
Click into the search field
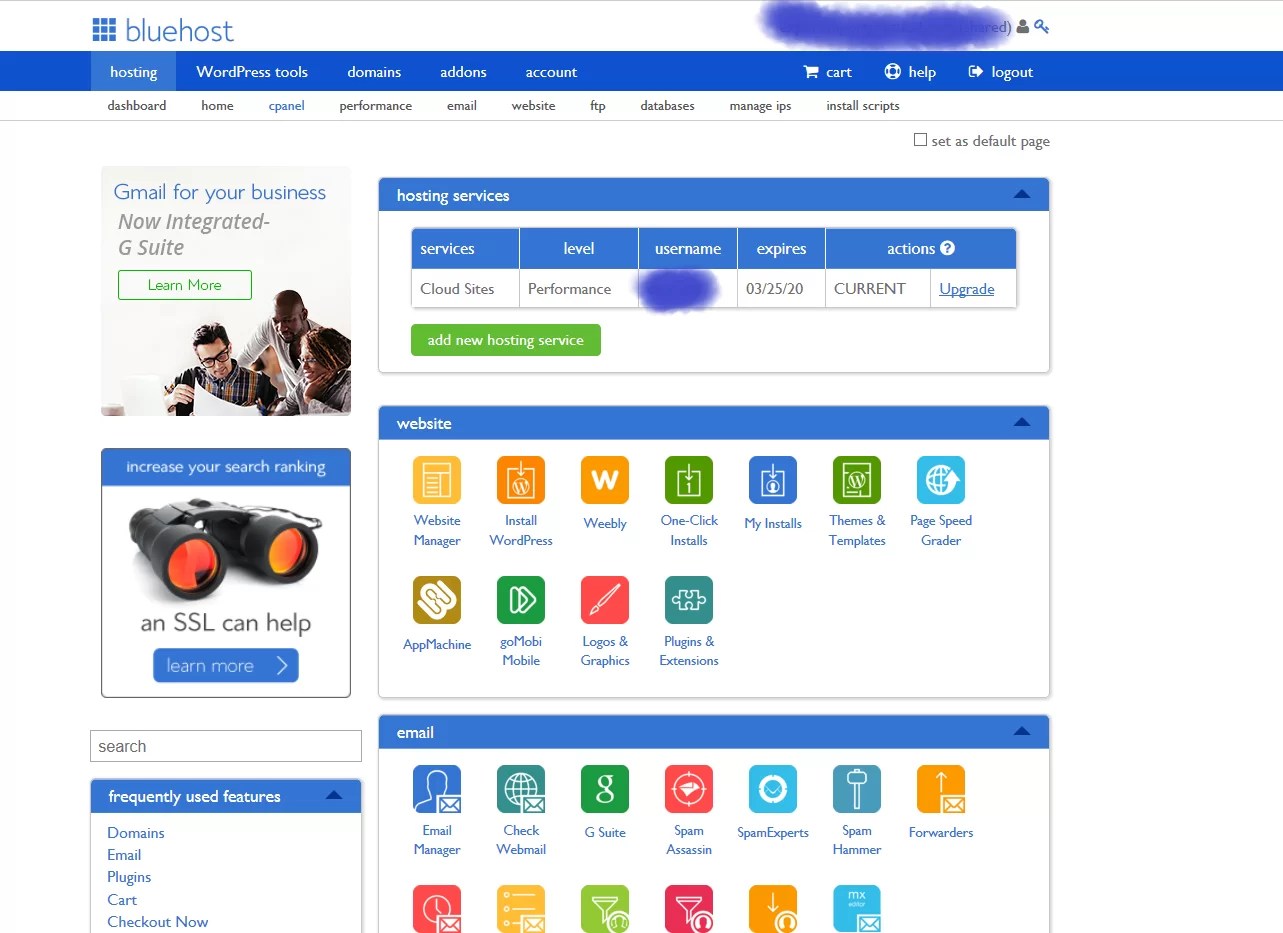coord(226,746)
